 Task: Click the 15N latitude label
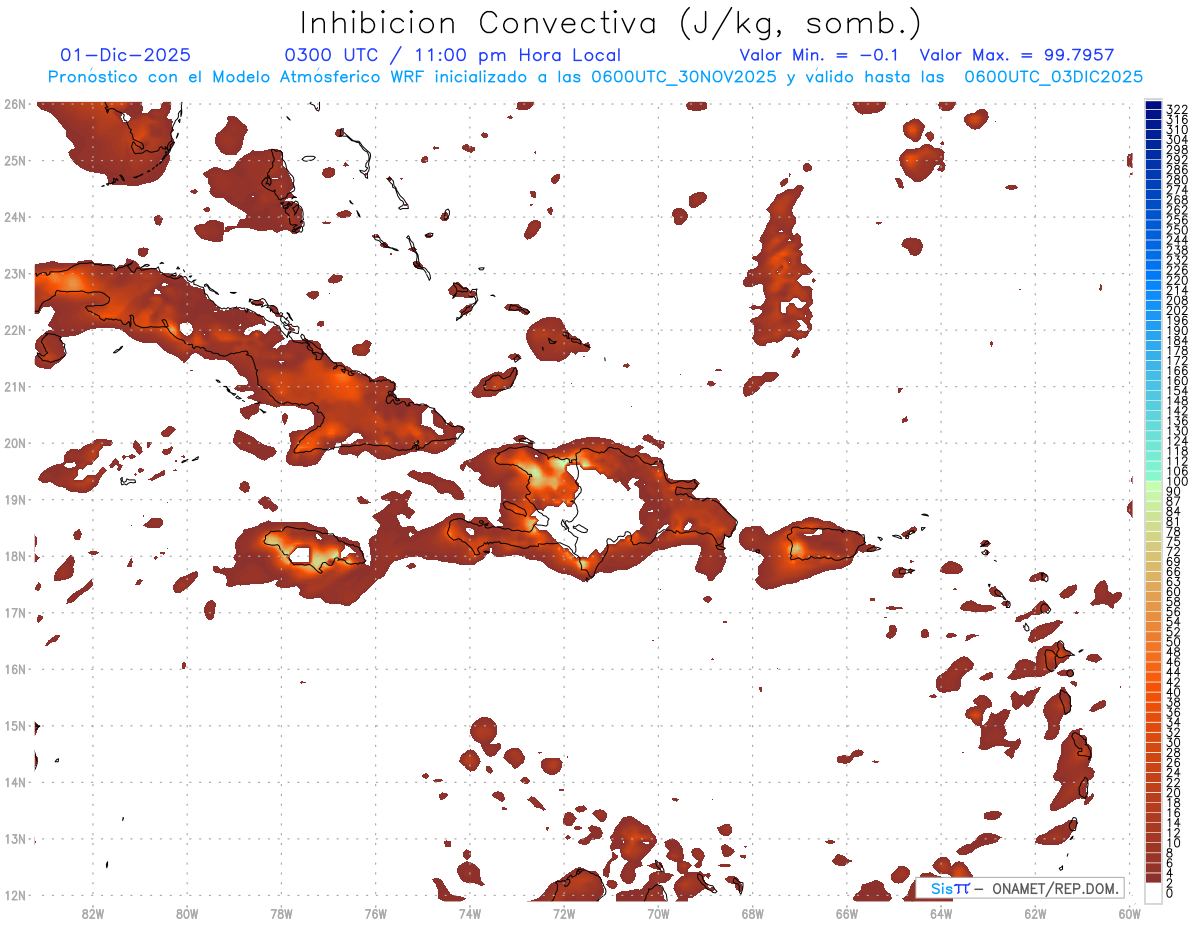14,725
